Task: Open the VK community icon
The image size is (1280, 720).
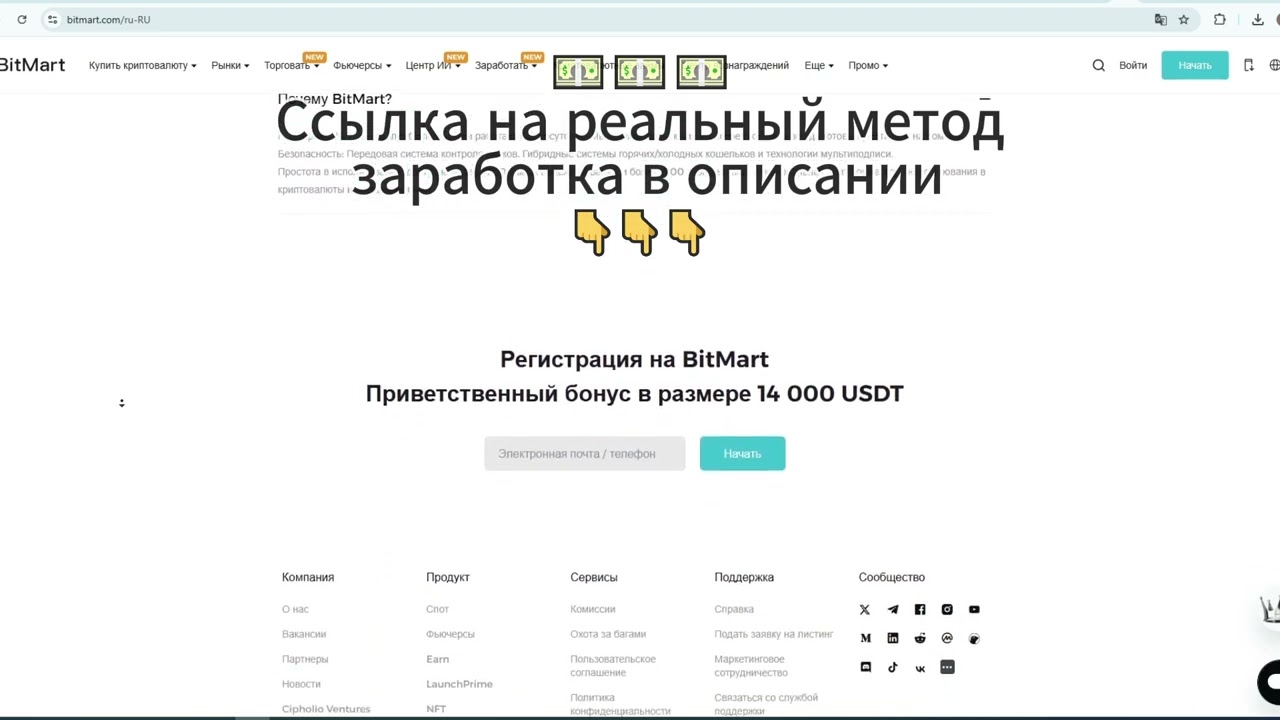Action: [x=920, y=667]
